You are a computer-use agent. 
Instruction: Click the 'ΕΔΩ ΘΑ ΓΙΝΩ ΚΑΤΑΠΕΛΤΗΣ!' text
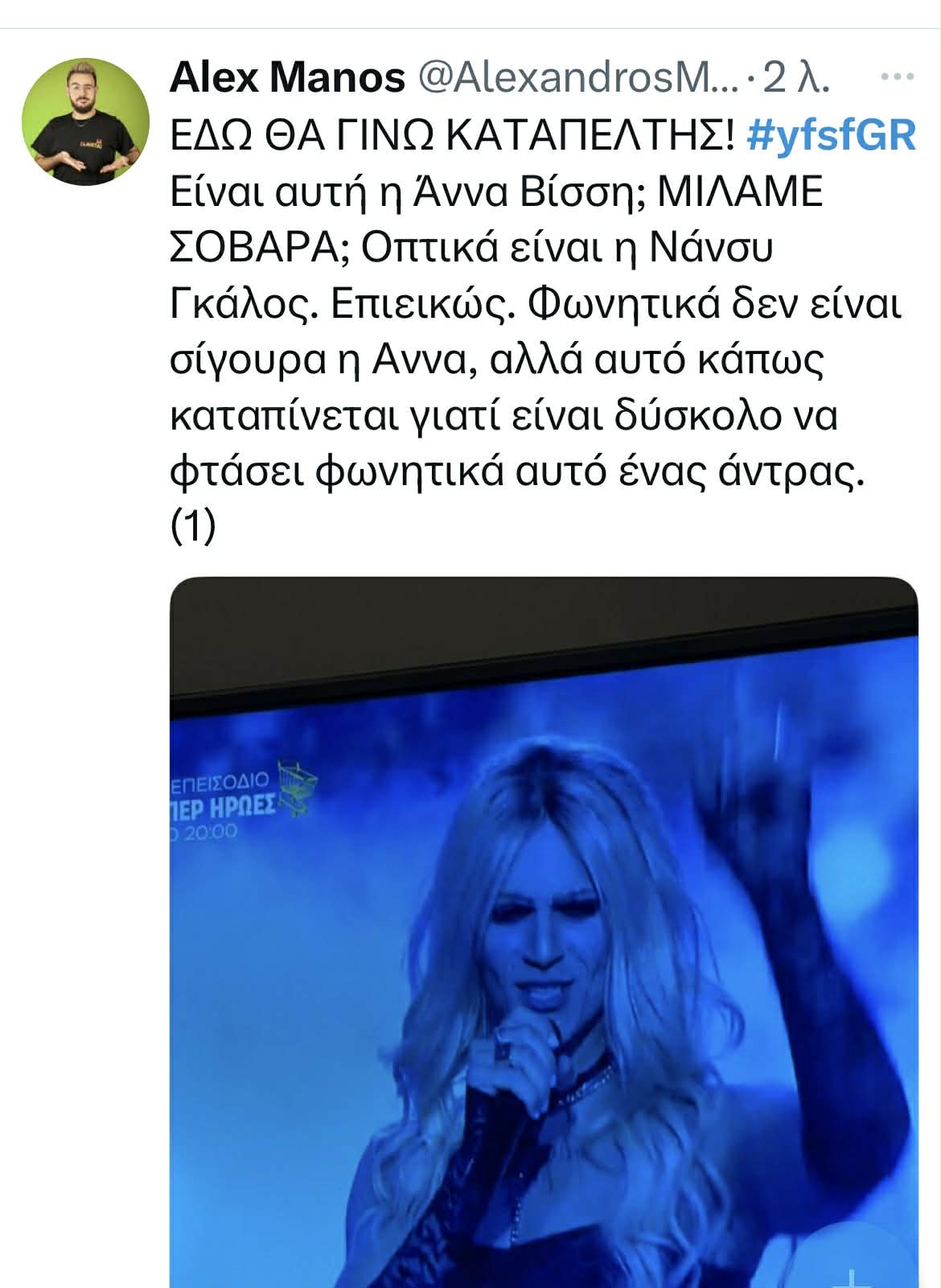tap(453, 137)
